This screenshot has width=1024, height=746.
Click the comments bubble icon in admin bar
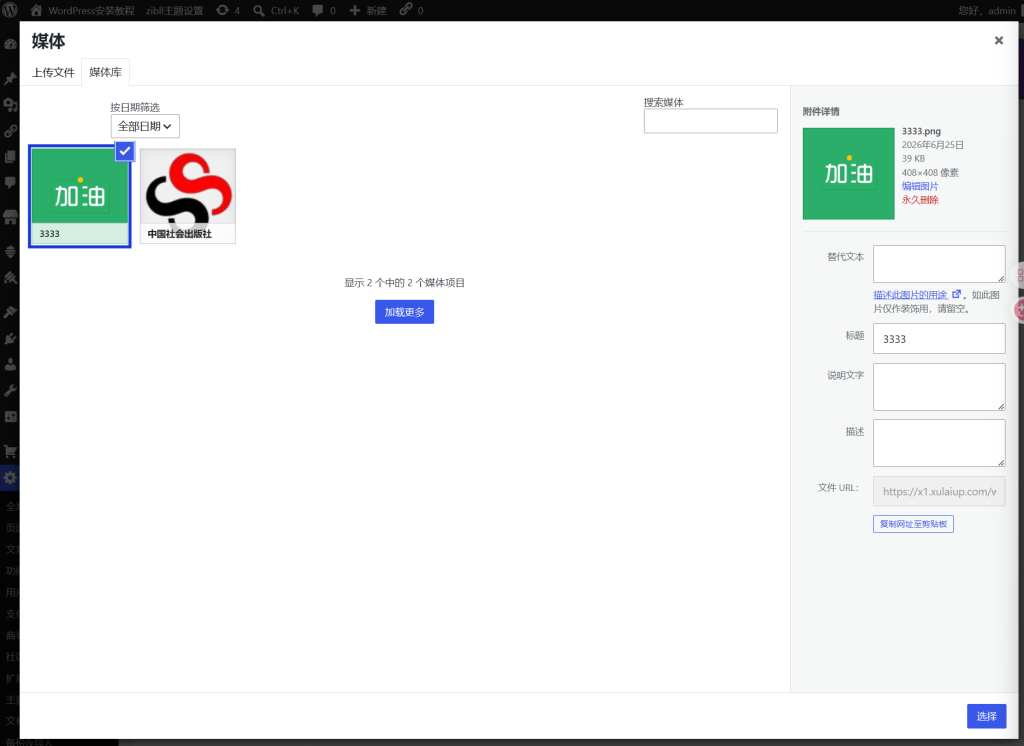click(x=317, y=10)
